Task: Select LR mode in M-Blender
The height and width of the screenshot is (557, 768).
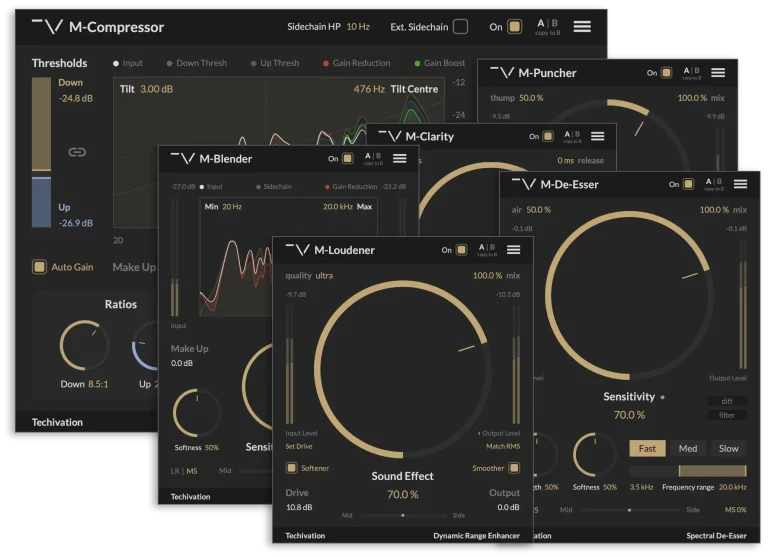Action: click(175, 471)
